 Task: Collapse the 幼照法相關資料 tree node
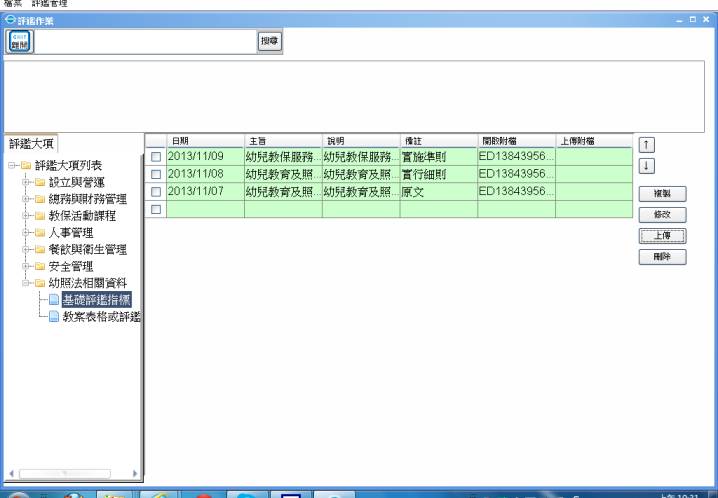click(25, 283)
